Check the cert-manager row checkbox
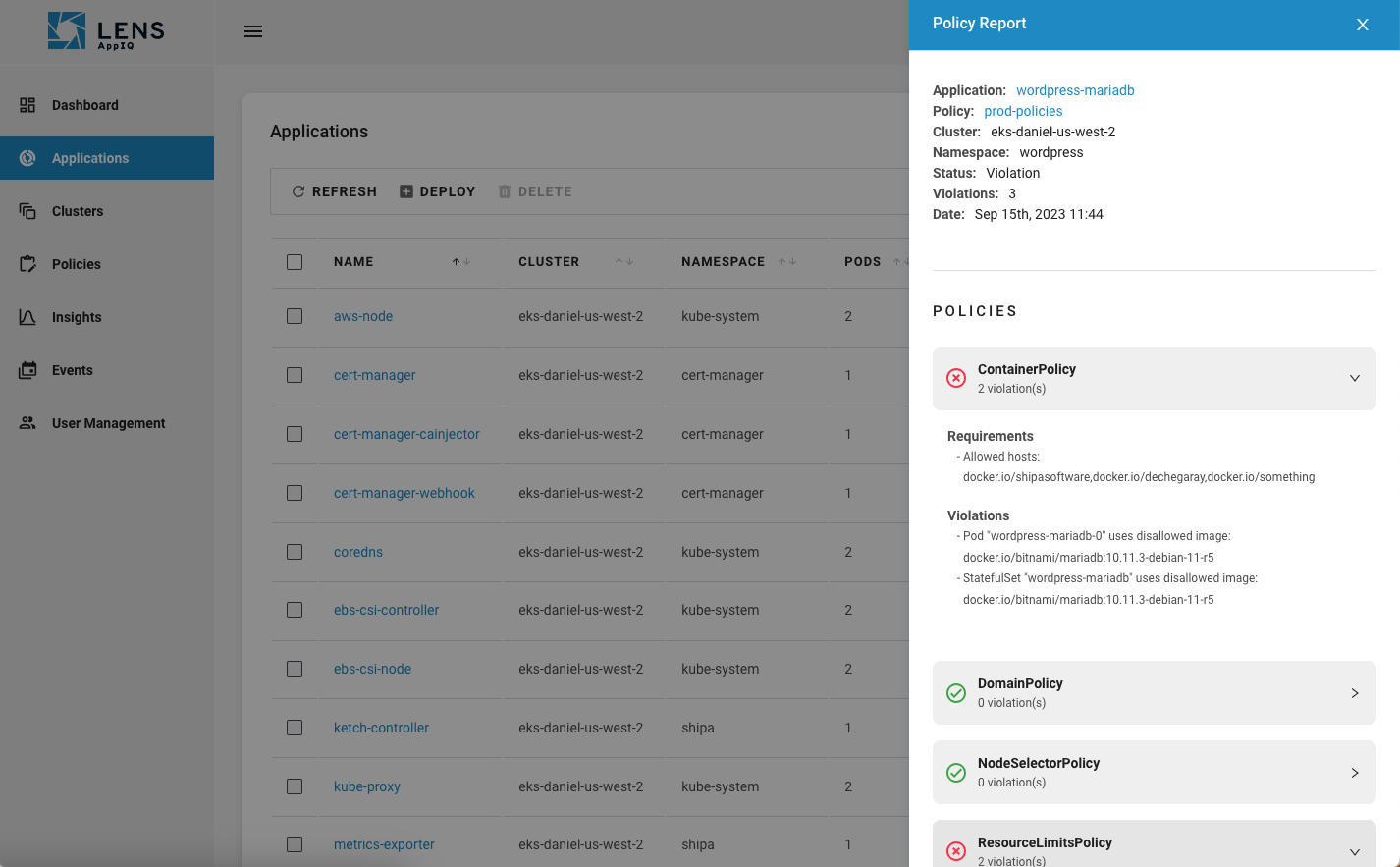 [x=295, y=375]
